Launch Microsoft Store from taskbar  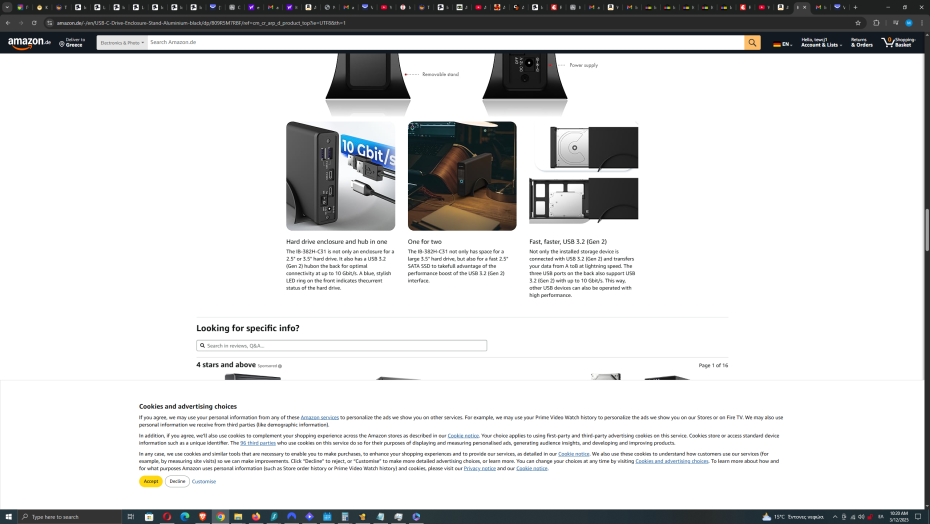tap(149, 517)
